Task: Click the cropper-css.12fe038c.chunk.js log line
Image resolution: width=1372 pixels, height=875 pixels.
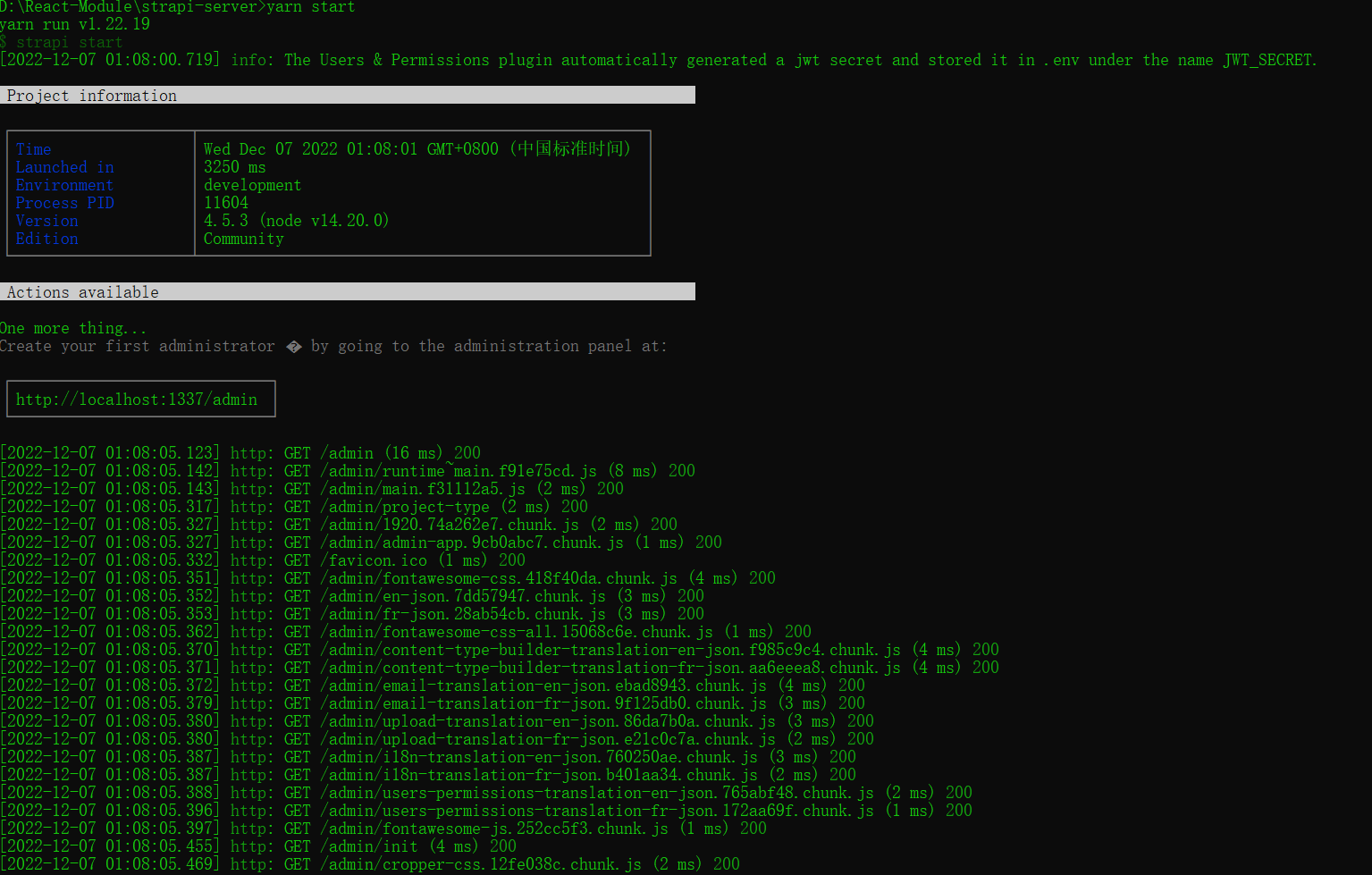Action: point(370,864)
